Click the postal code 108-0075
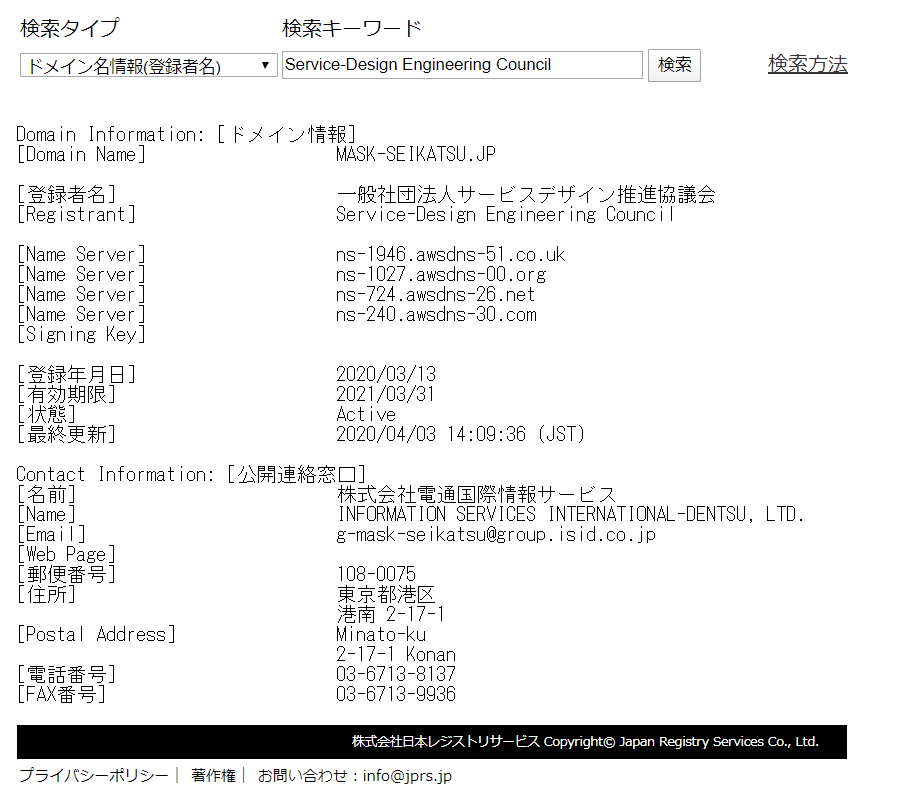The image size is (899, 801). click(376, 575)
